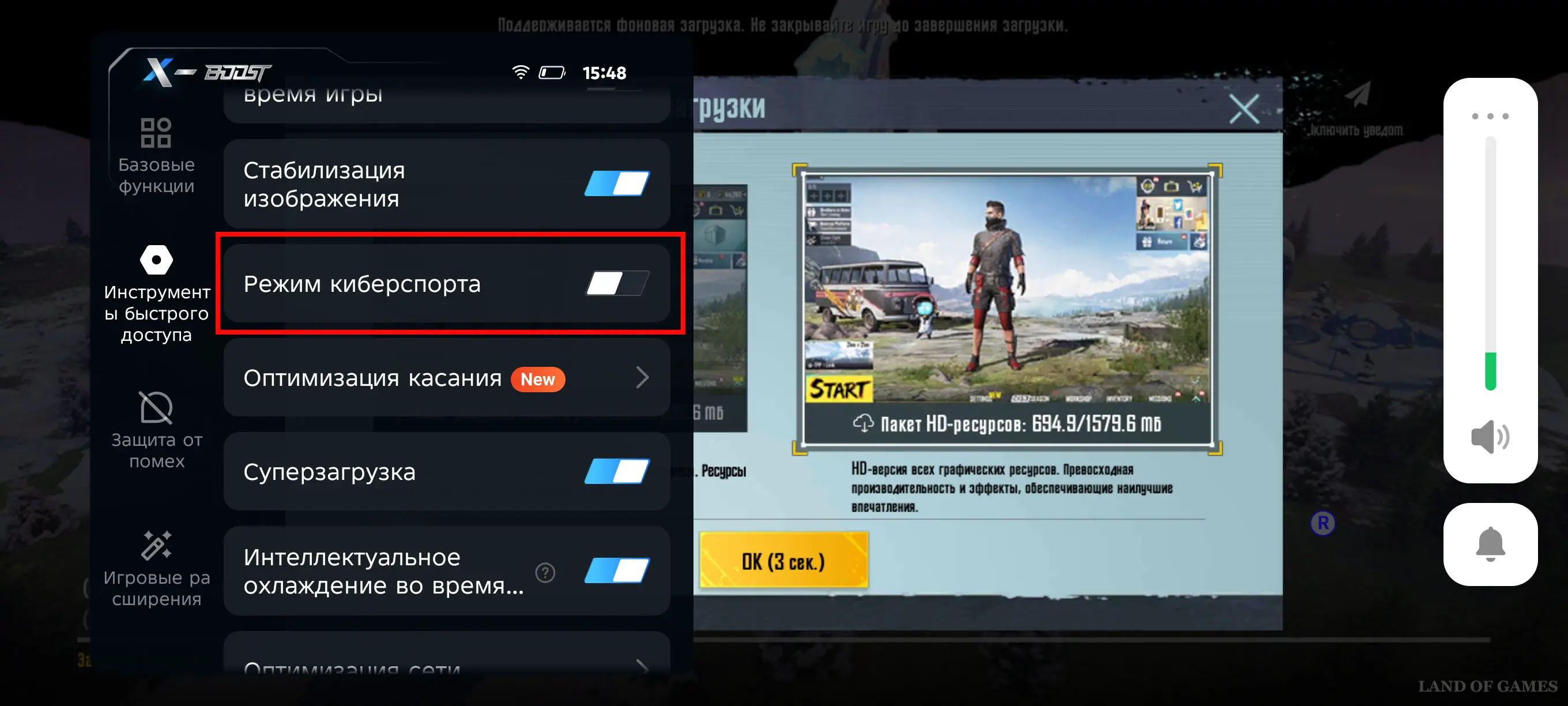Toggle Интеллектуальное охлаждение switch
Image resolution: width=1568 pixels, height=706 pixels.
pyautogui.click(x=617, y=571)
